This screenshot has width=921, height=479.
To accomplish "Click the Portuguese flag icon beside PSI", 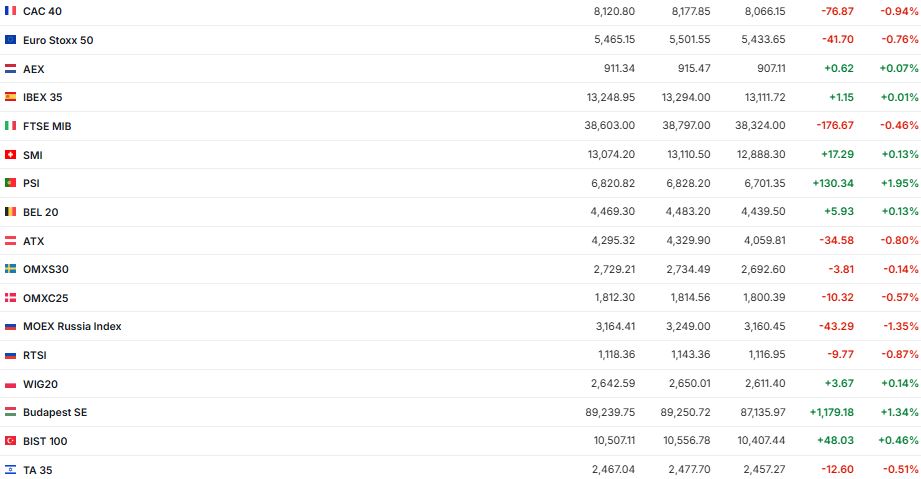I will (x=10, y=183).
